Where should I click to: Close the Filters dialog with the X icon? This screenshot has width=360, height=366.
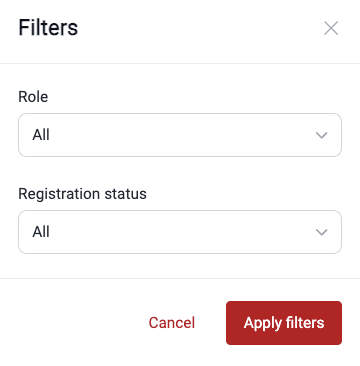(331, 28)
